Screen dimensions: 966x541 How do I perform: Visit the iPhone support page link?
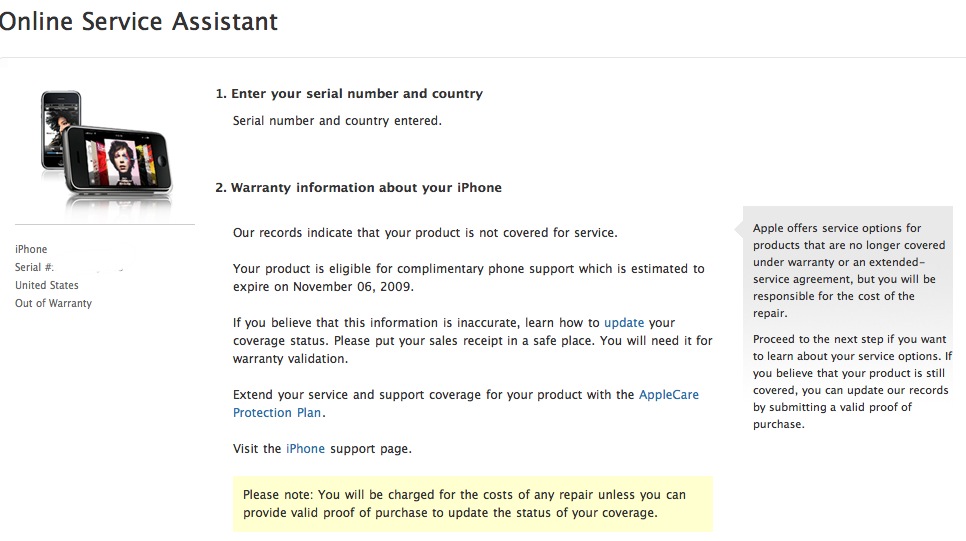[x=305, y=449]
